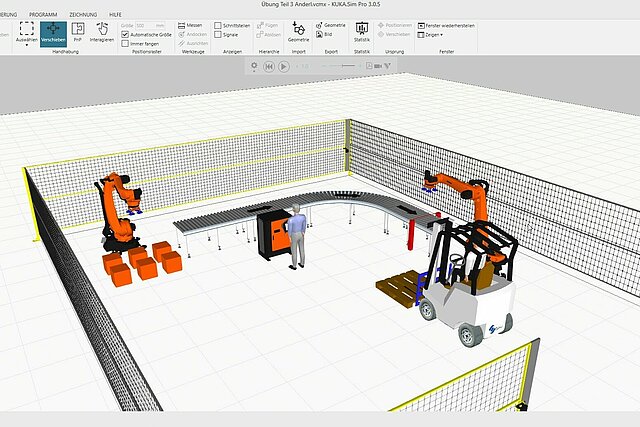Viewport: 640px width, 427px height.
Task: Toggle the Schnittstellen checkbox
Action: coord(218,24)
